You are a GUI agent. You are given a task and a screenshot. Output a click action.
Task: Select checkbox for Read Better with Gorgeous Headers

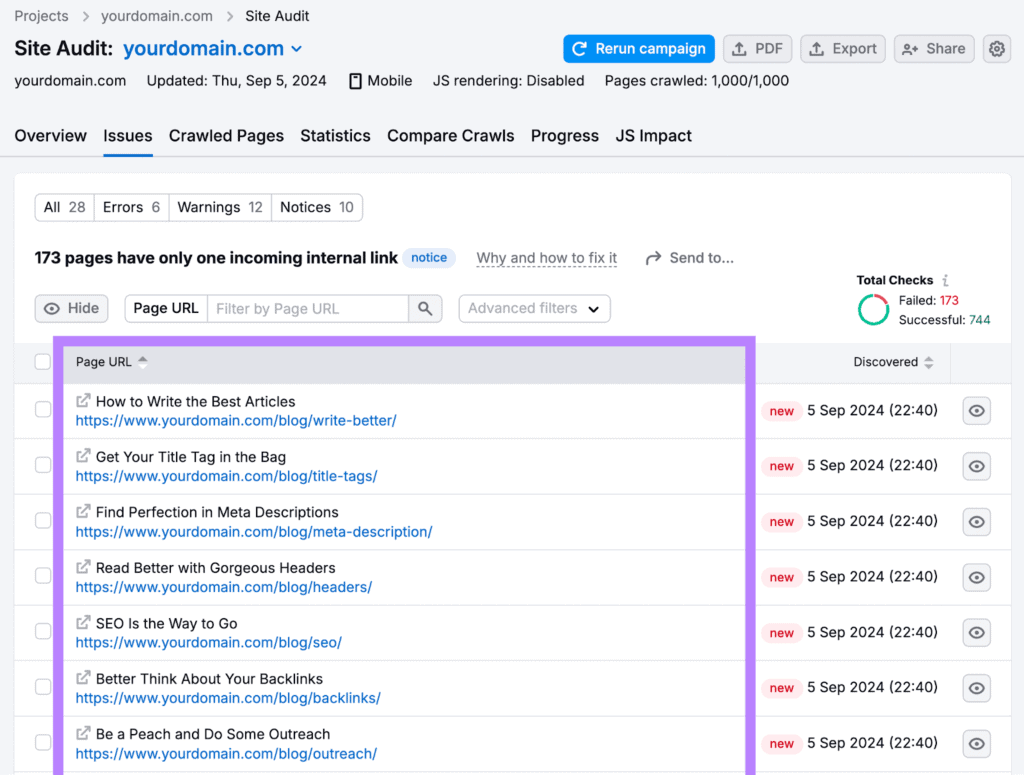(x=43, y=576)
